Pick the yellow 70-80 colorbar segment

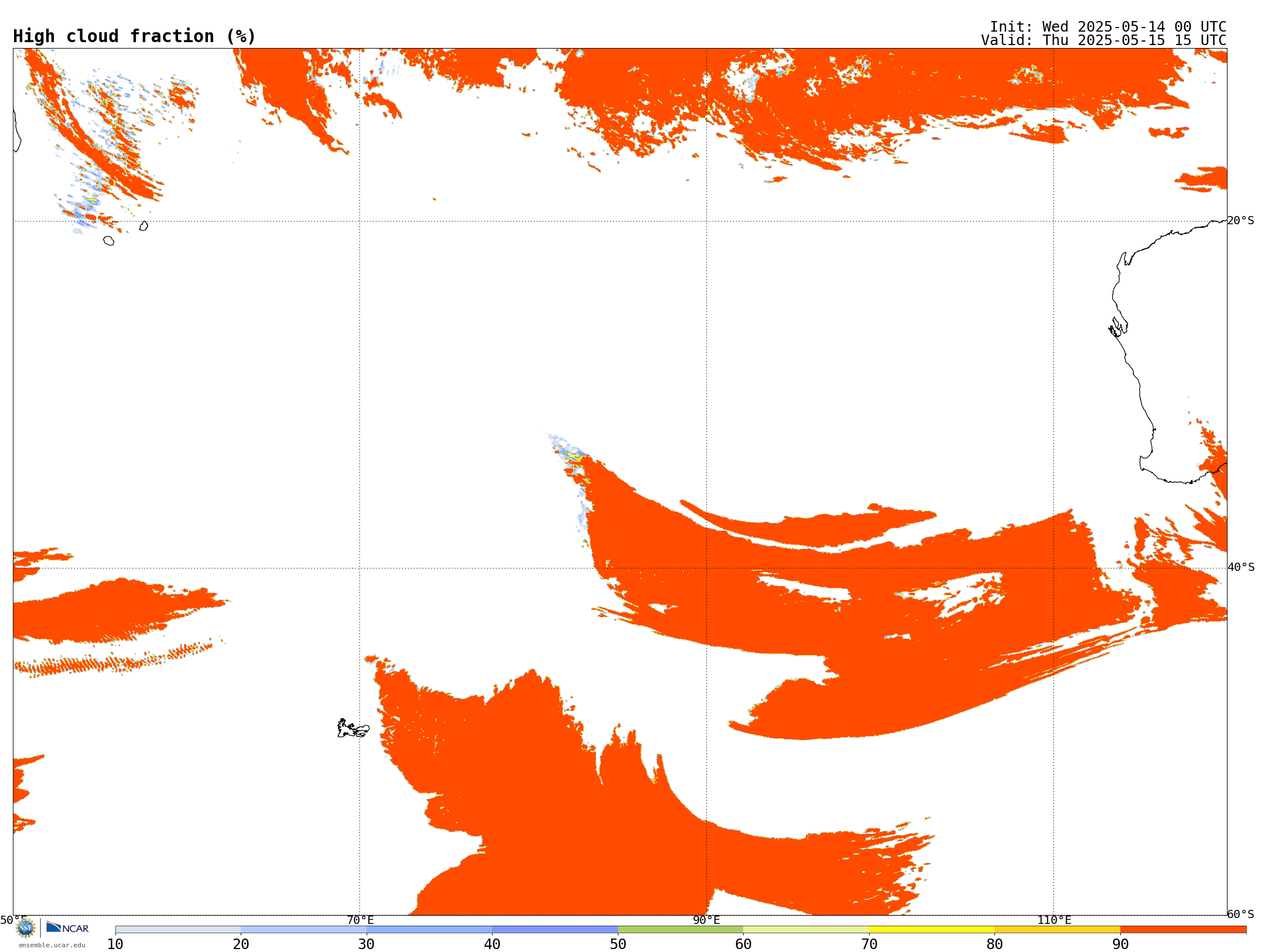pos(932,930)
